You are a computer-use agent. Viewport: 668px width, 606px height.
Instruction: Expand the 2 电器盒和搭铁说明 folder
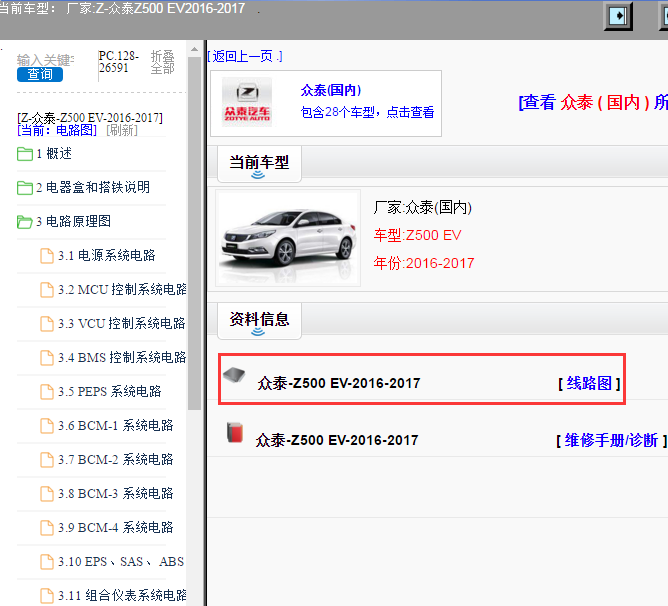point(93,187)
